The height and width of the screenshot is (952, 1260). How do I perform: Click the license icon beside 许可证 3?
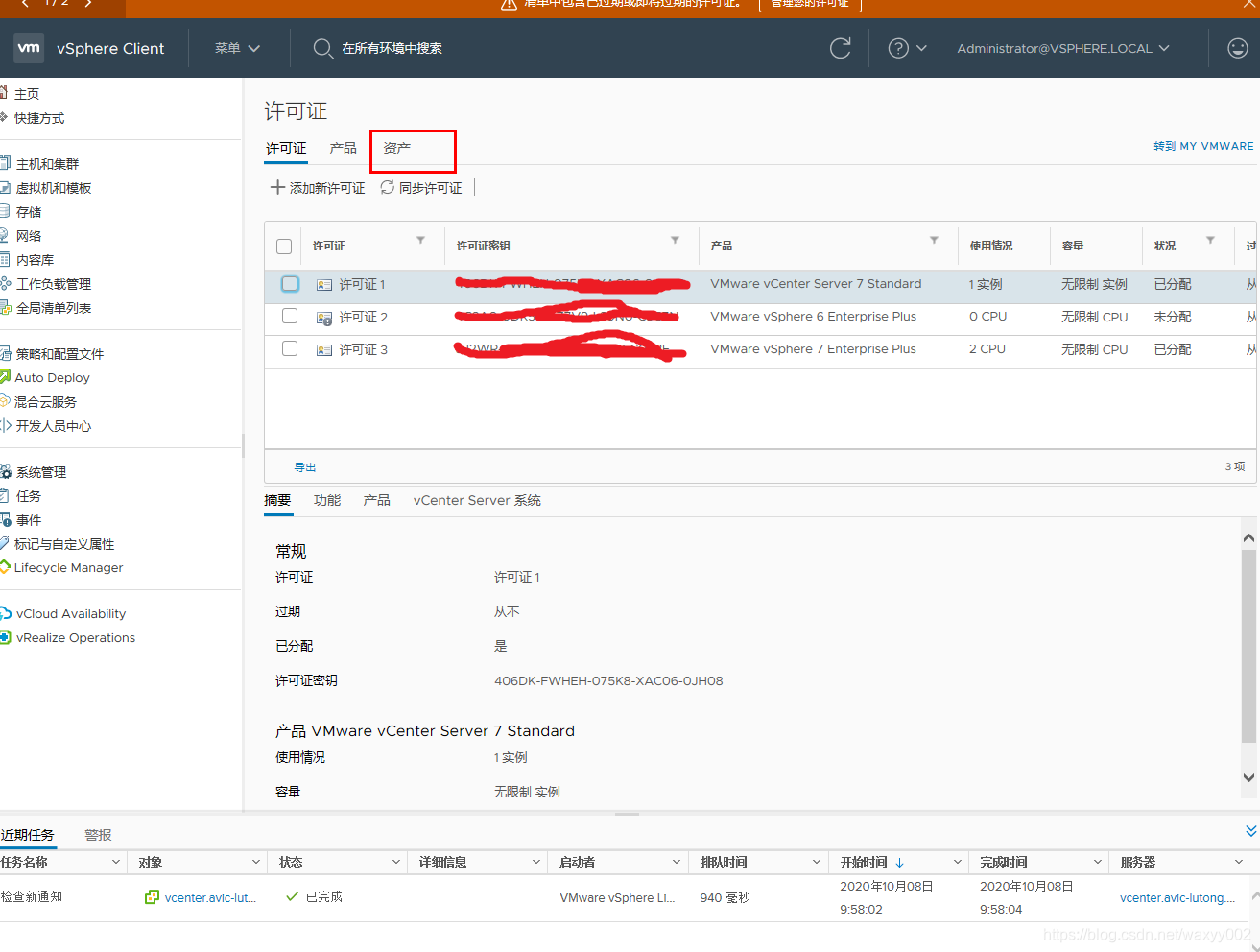[324, 350]
